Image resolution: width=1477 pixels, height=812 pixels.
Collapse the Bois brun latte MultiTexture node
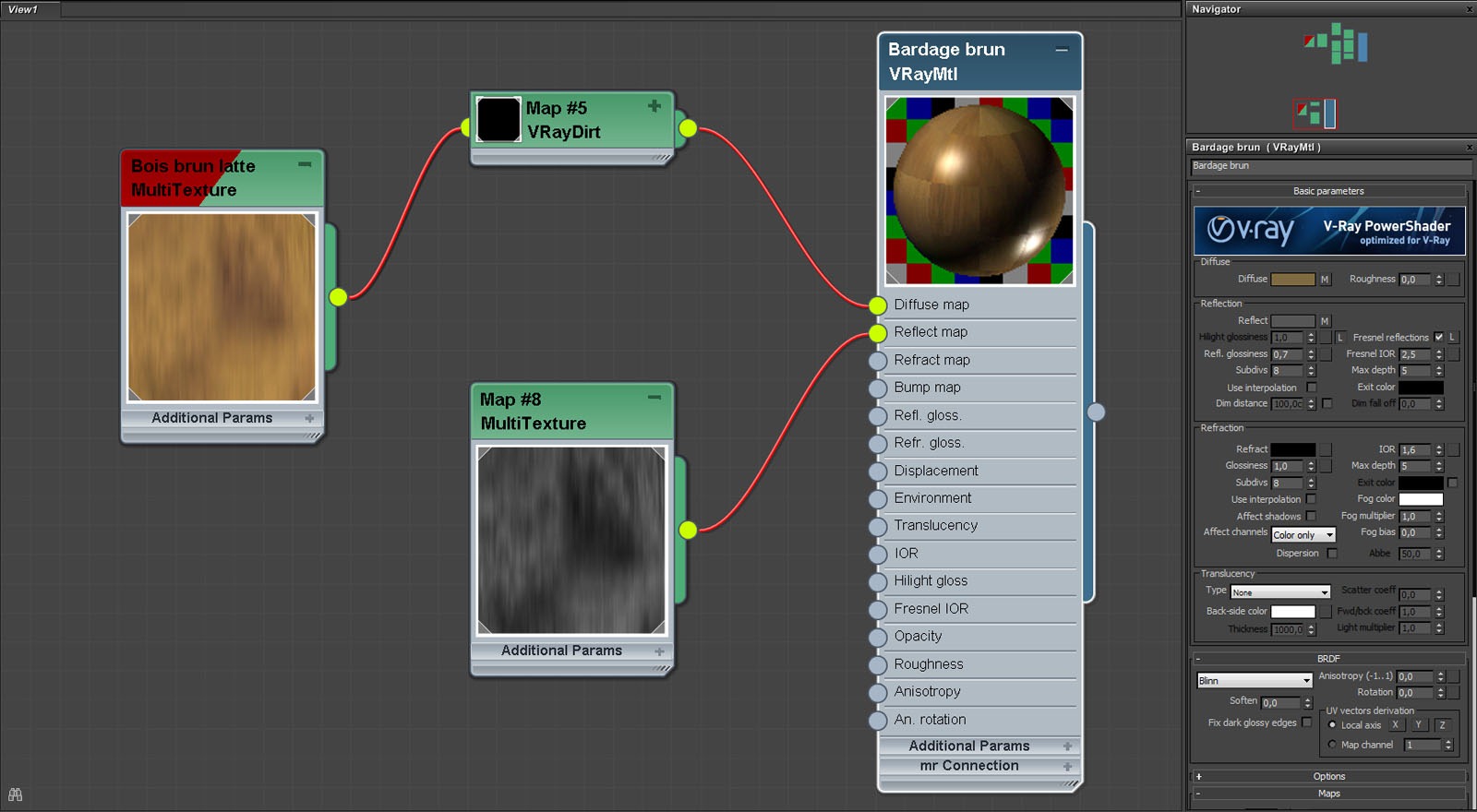point(305,164)
